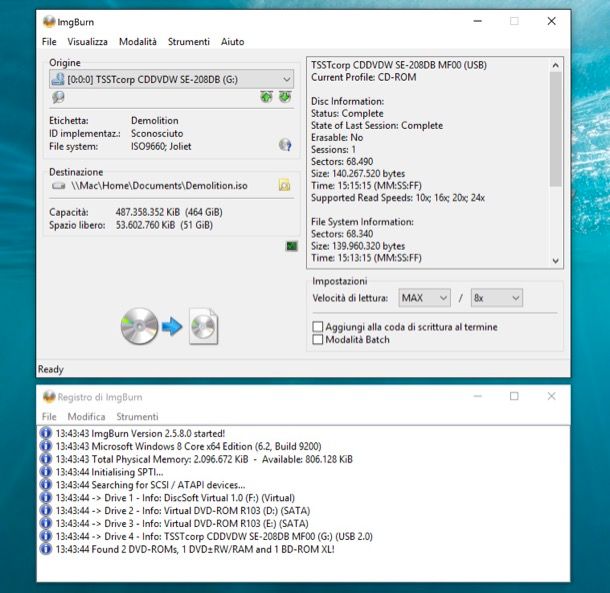Viewport: 610px width, 593px height.
Task: Open the Modalità menu
Action: point(138,42)
